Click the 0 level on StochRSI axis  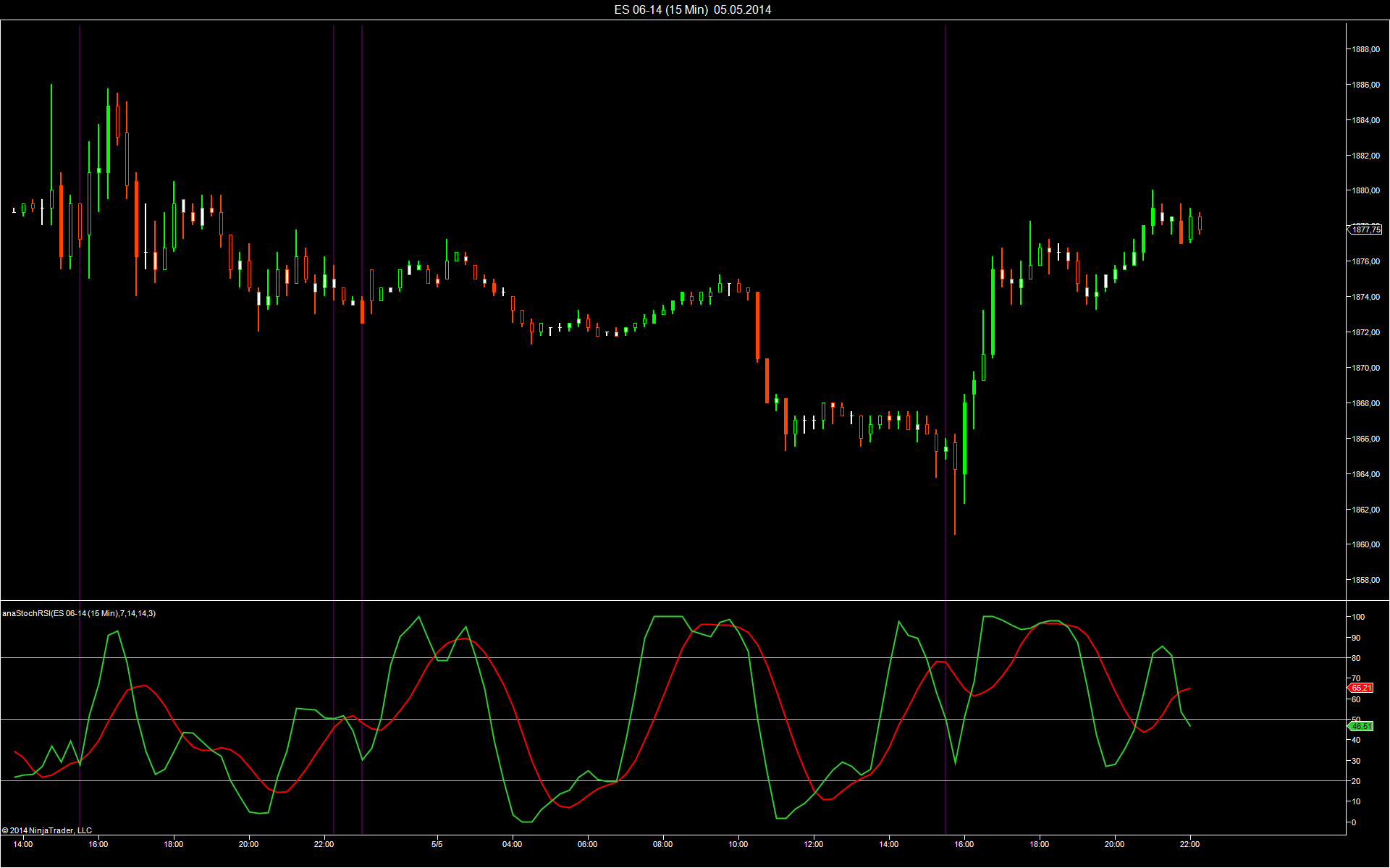click(1354, 822)
